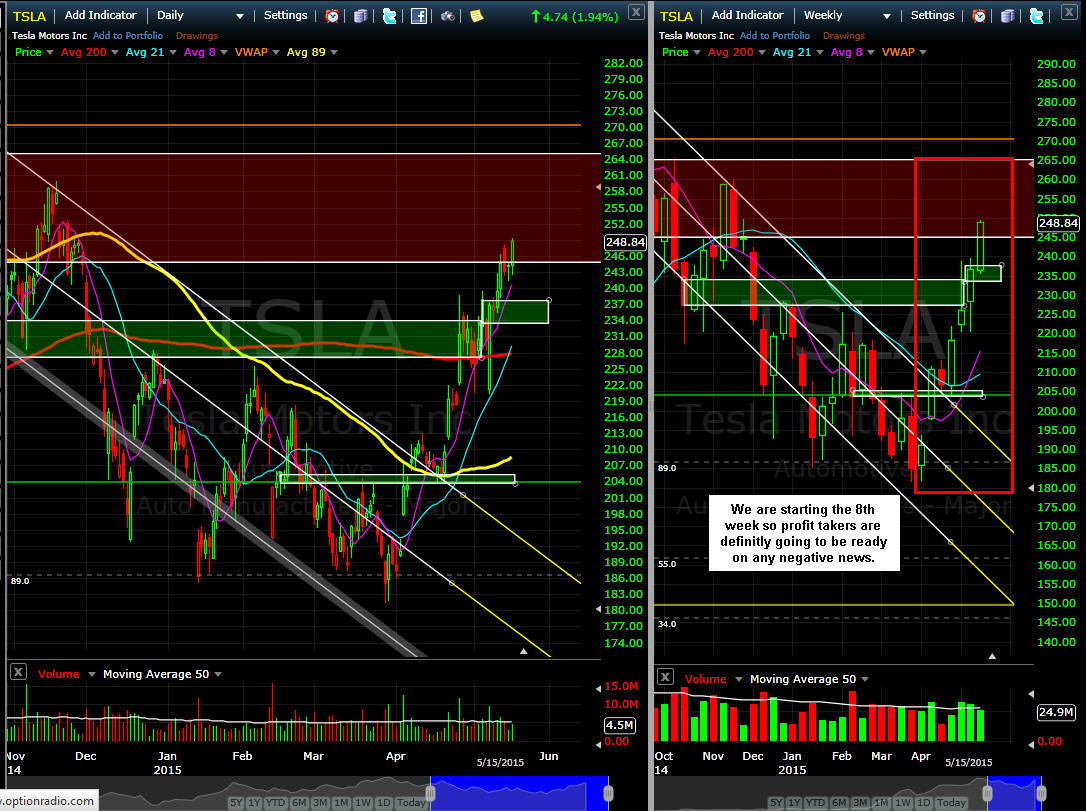This screenshot has width=1086, height=811.
Task: Select 3M range on Daily chart
Action: point(321,803)
